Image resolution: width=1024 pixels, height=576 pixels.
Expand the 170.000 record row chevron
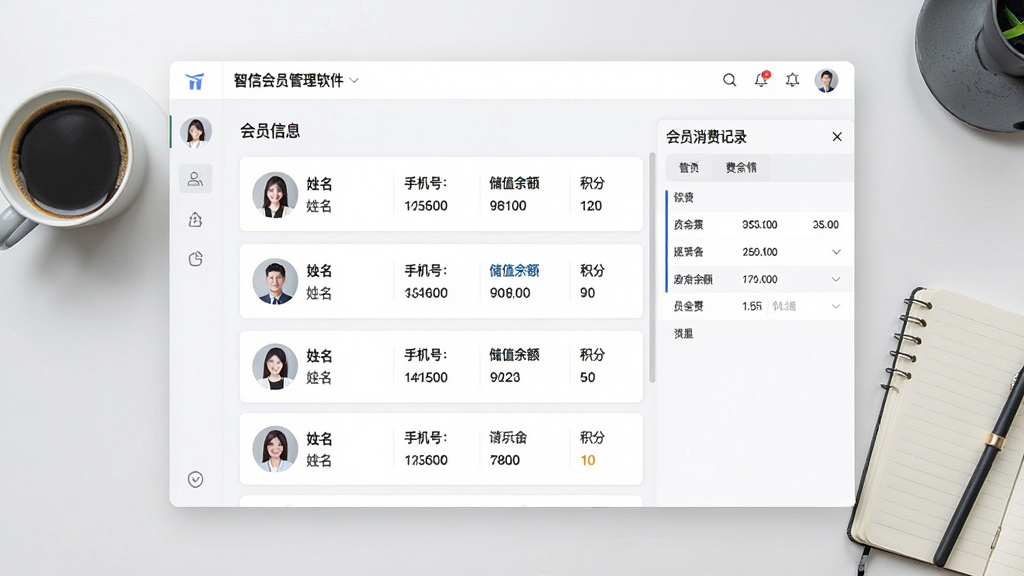(836, 280)
